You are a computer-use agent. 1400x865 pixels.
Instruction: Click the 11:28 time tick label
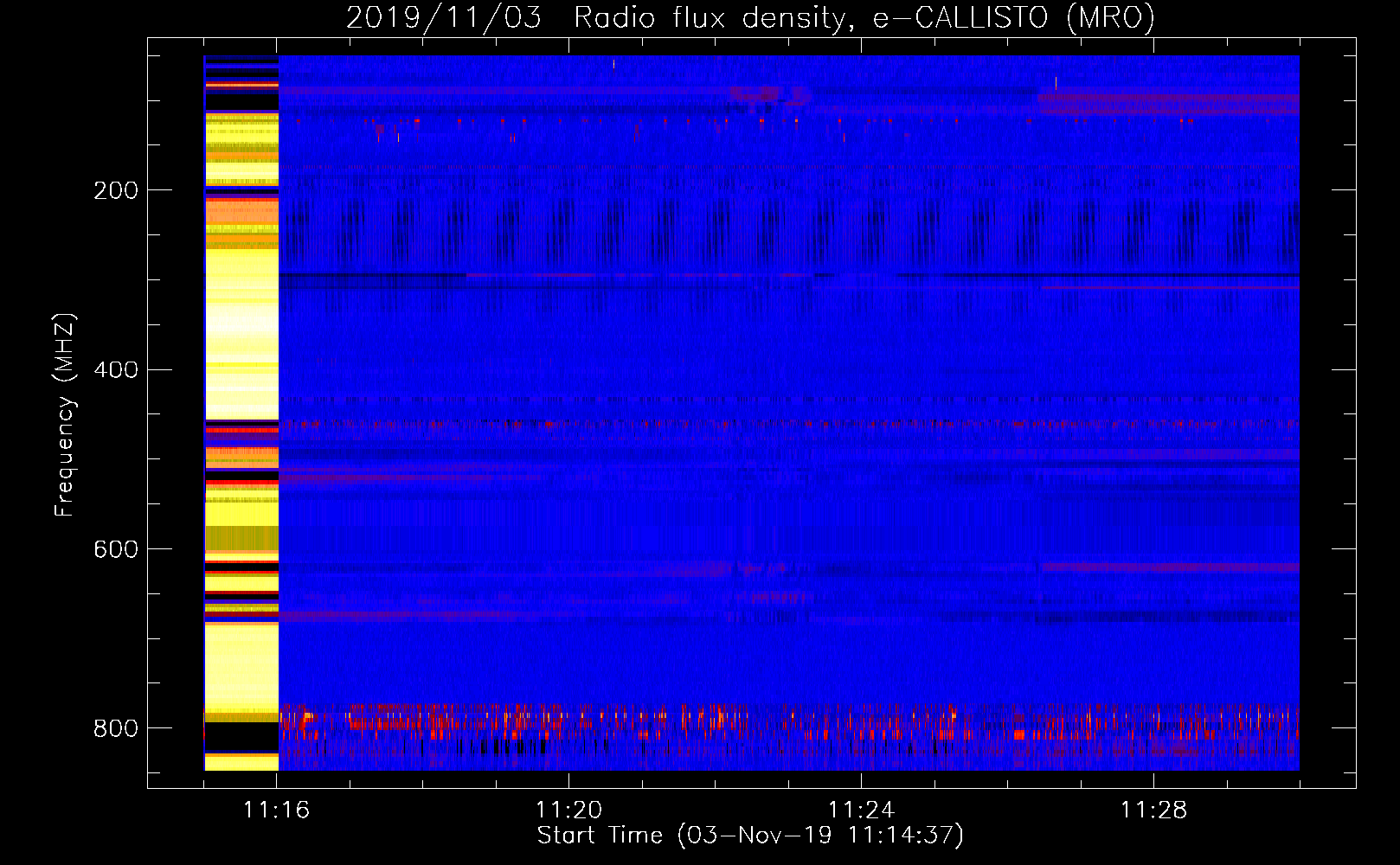(1153, 810)
